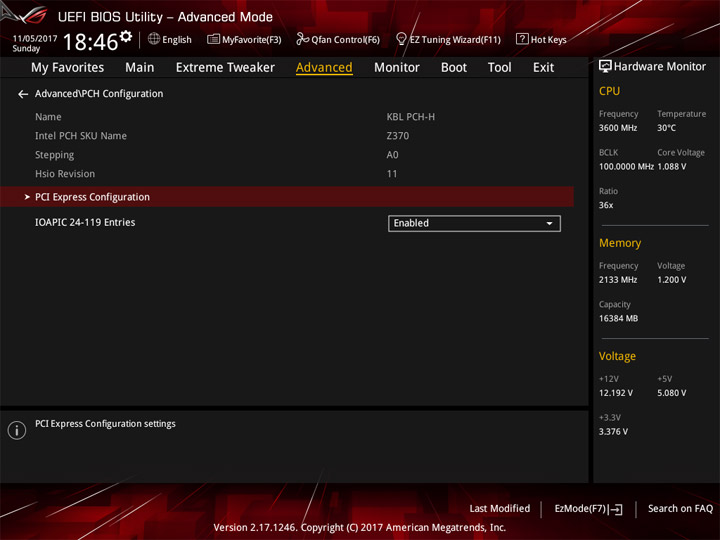The width and height of the screenshot is (720, 540).
Task: Open the Main tab
Action: click(140, 68)
